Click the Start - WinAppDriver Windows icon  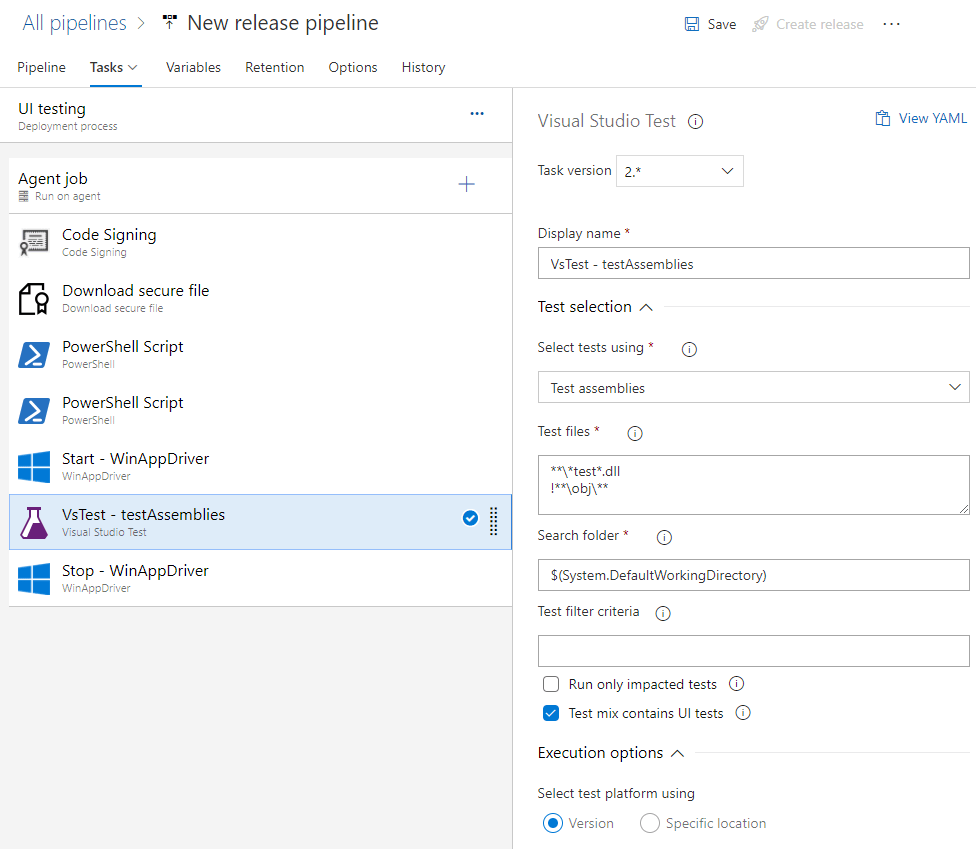click(35, 467)
